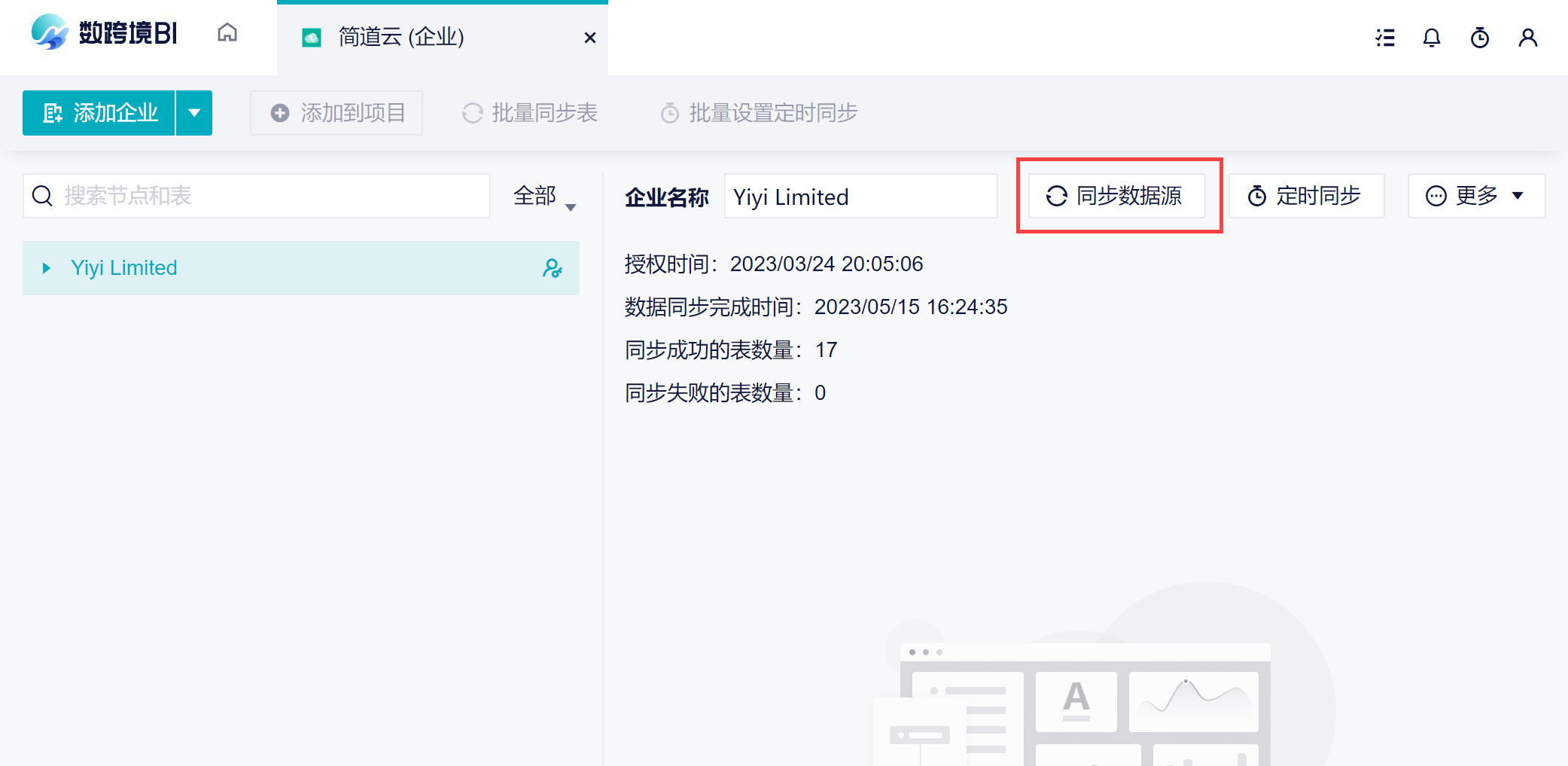Focus the 搜索节点和表 search field
This screenshot has width=1568, height=766.
257,196
